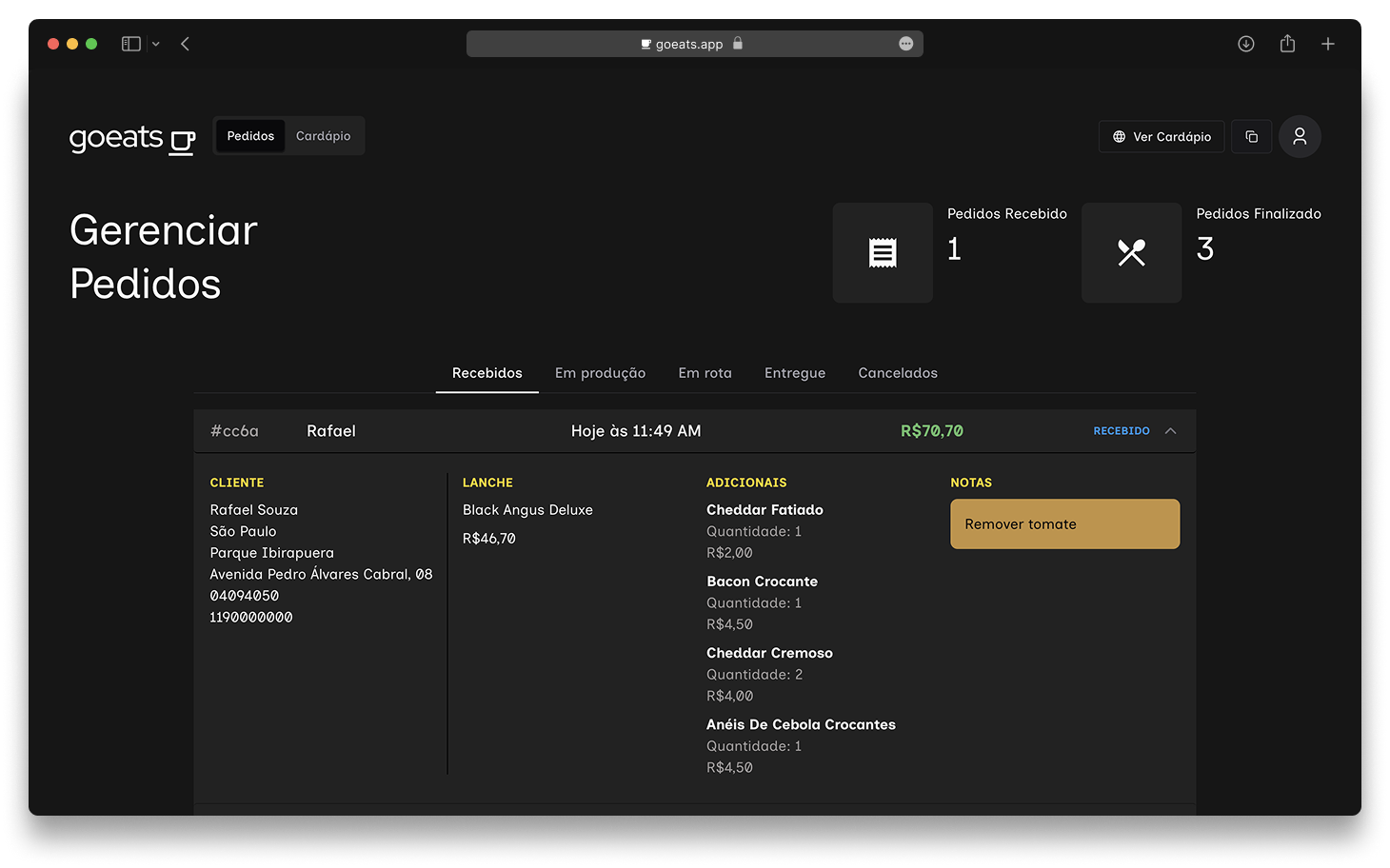Screen dimensions: 1390x868
Task: Click Pedidos Finalizado count label
Action: point(1259,214)
